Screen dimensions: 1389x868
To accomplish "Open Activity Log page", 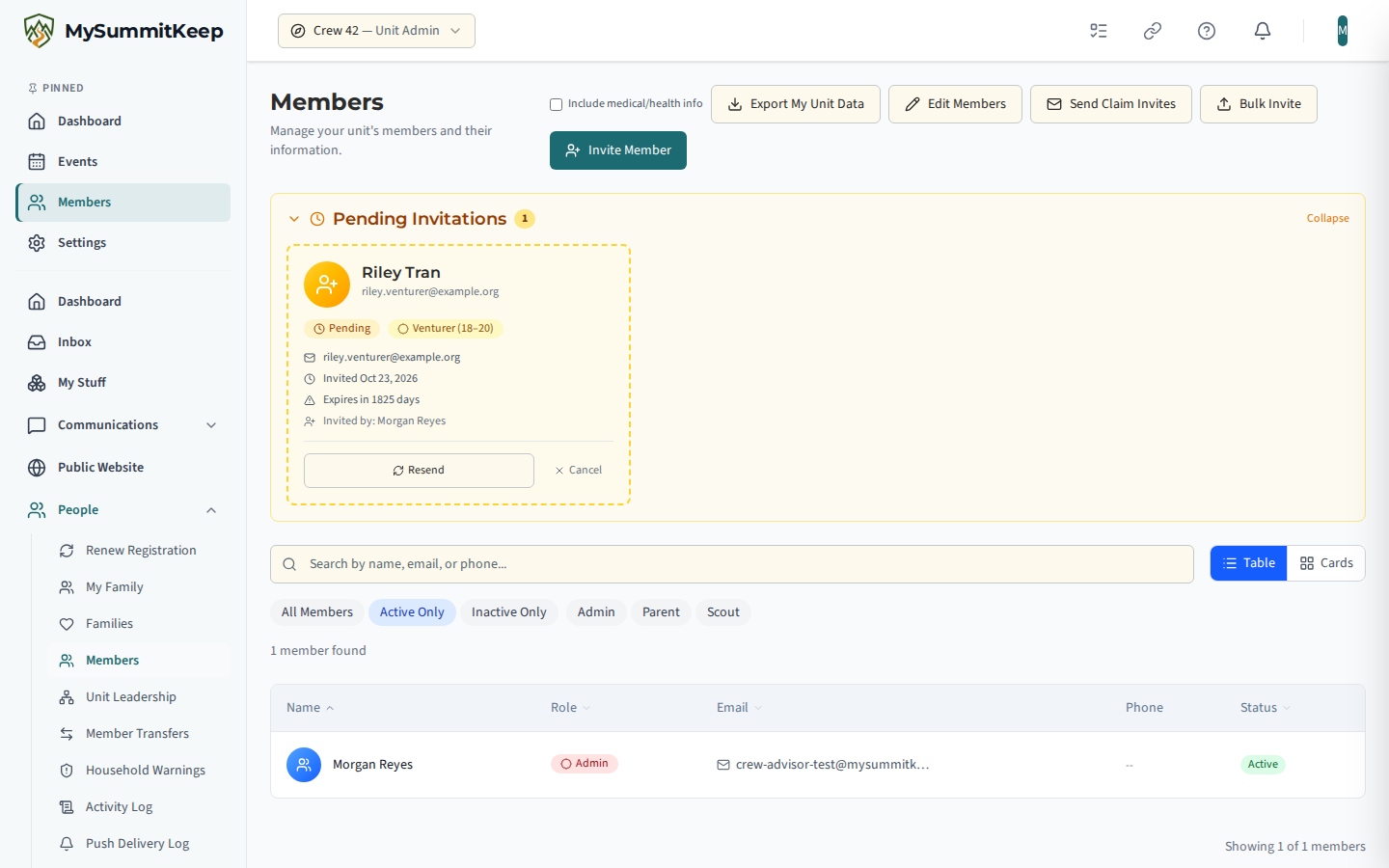I will pyautogui.click(x=139, y=807).
